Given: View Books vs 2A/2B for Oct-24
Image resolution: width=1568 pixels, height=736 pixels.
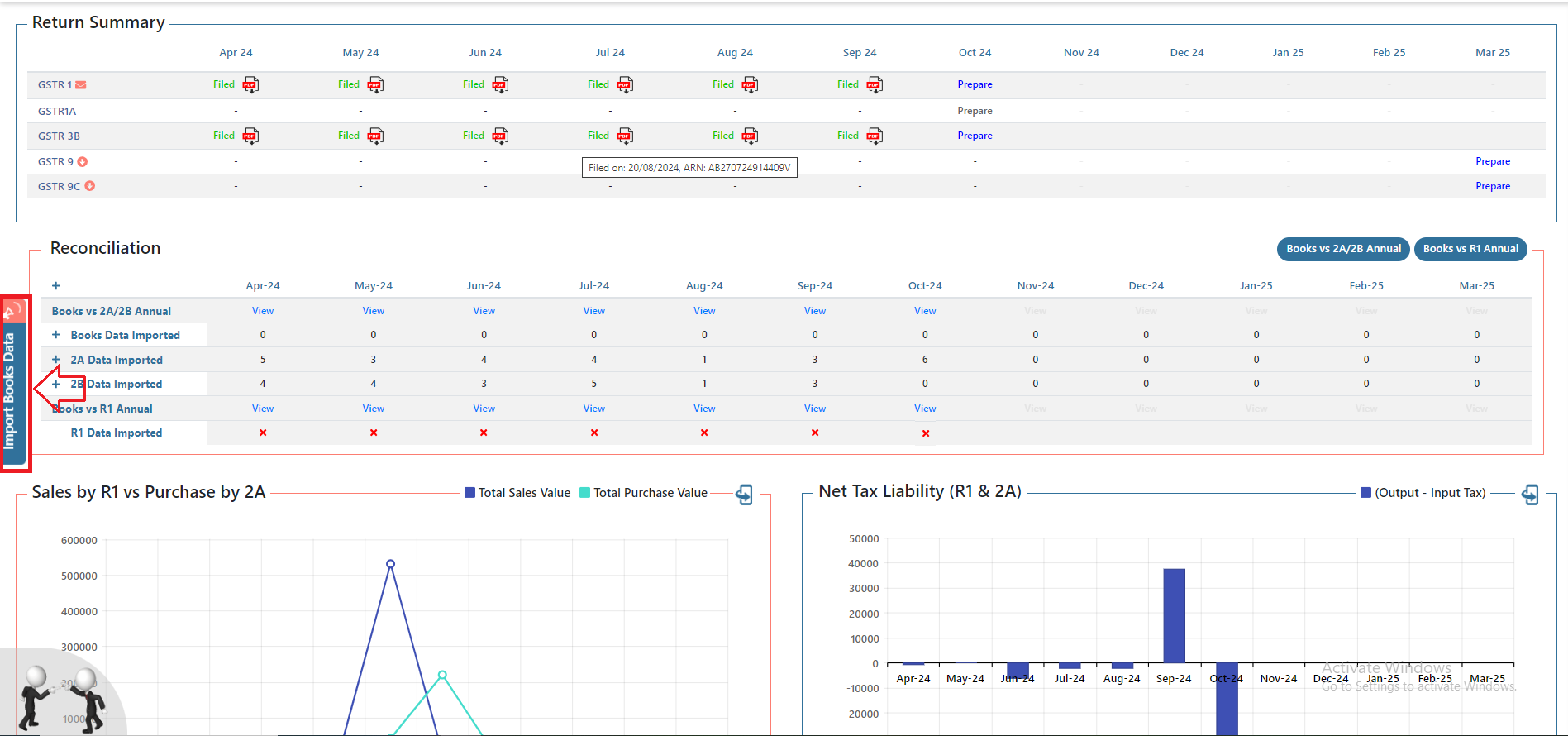Looking at the screenshot, I should point(925,311).
